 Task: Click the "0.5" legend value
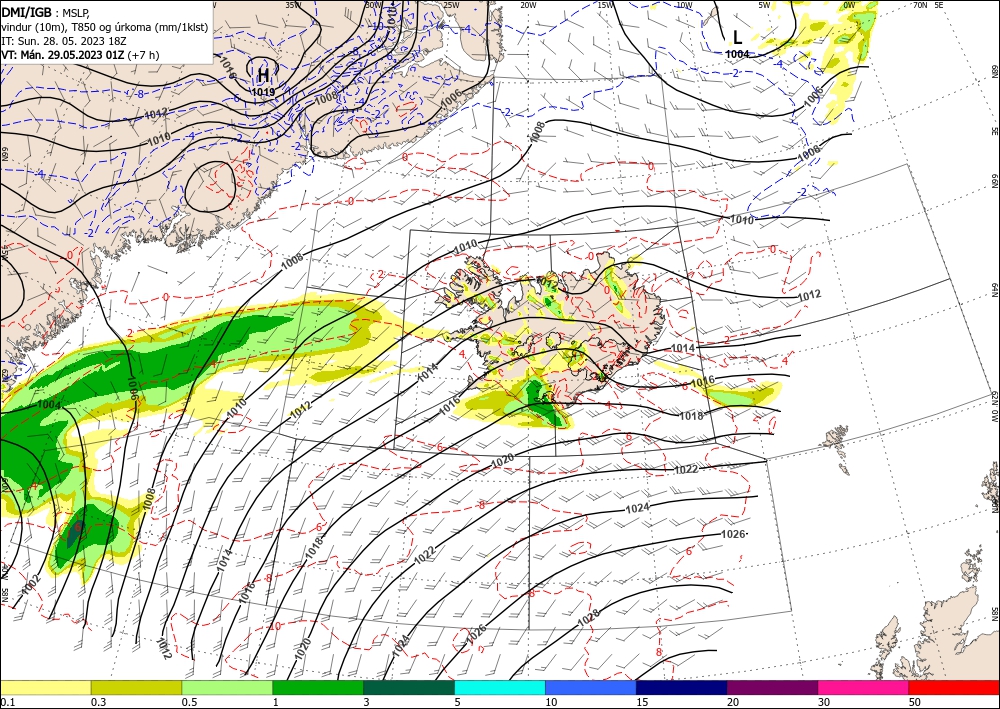click(x=189, y=702)
